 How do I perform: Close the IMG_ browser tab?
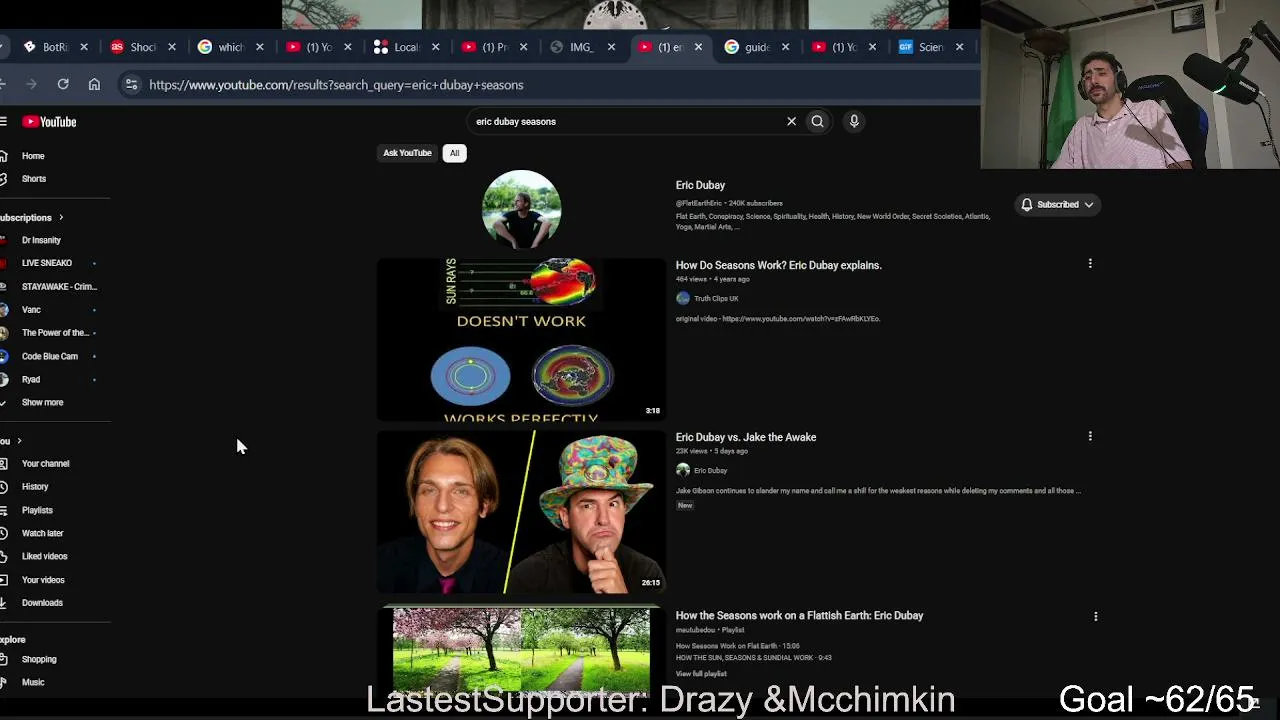click(x=611, y=47)
